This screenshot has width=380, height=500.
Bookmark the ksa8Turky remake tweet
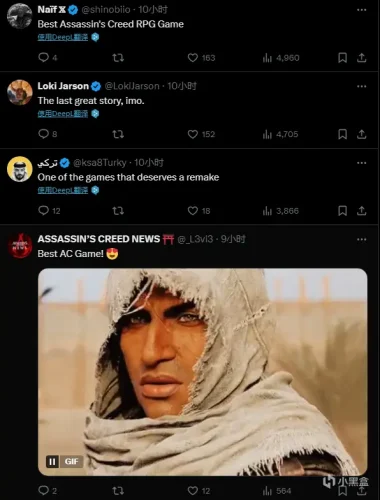click(342, 211)
